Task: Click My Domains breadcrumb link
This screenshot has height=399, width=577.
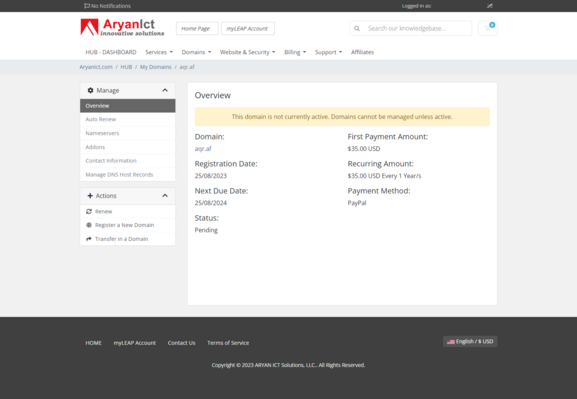Action: [x=156, y=67]
